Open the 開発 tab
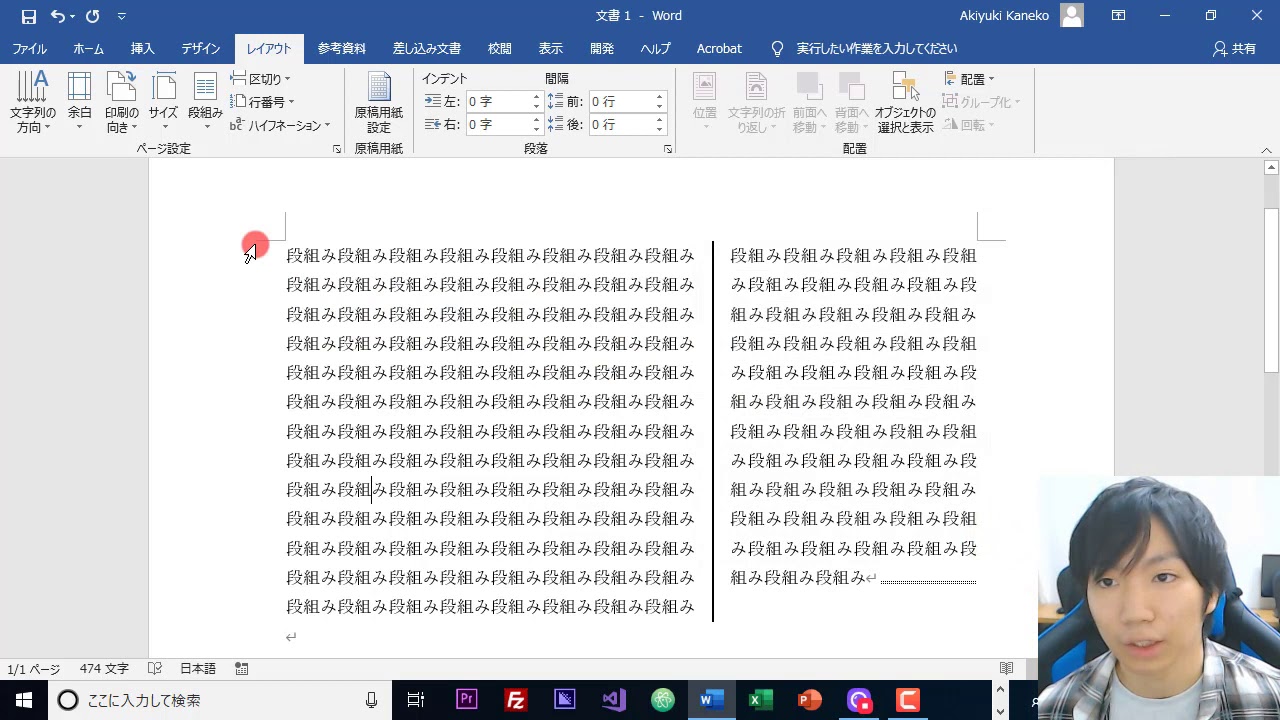This screenshot has height=720, width=1280. pos(602,48)
